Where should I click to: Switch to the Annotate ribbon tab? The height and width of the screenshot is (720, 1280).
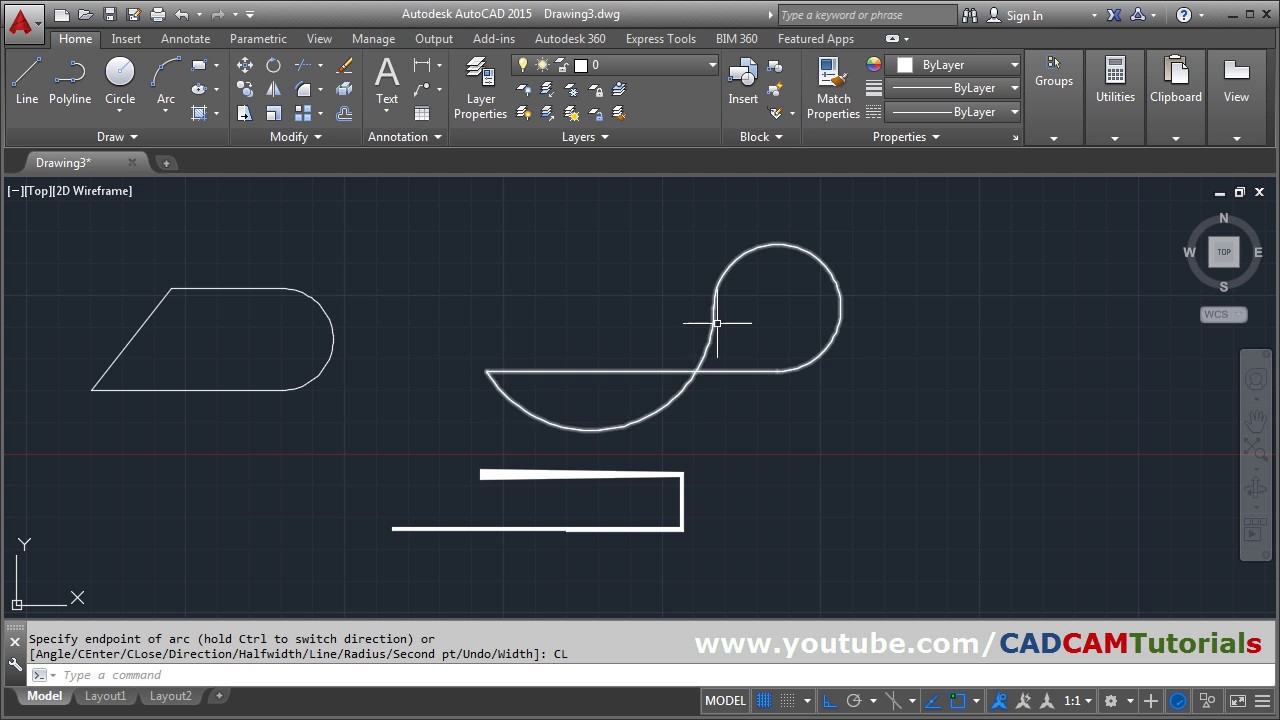[x=185, y=39]
